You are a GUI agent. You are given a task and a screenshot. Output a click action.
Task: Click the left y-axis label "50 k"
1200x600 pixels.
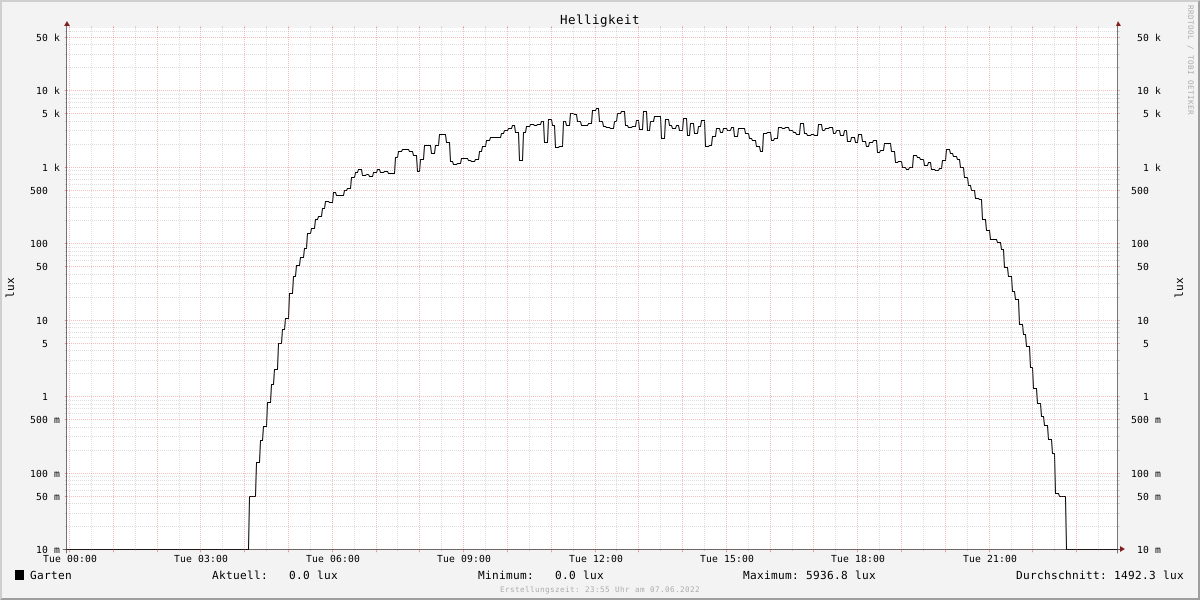point(48,38)
